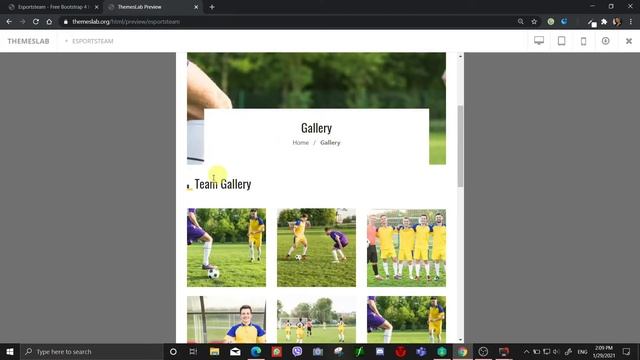Launch Microsoft Edge from taskbar

[x=256, y=351]
